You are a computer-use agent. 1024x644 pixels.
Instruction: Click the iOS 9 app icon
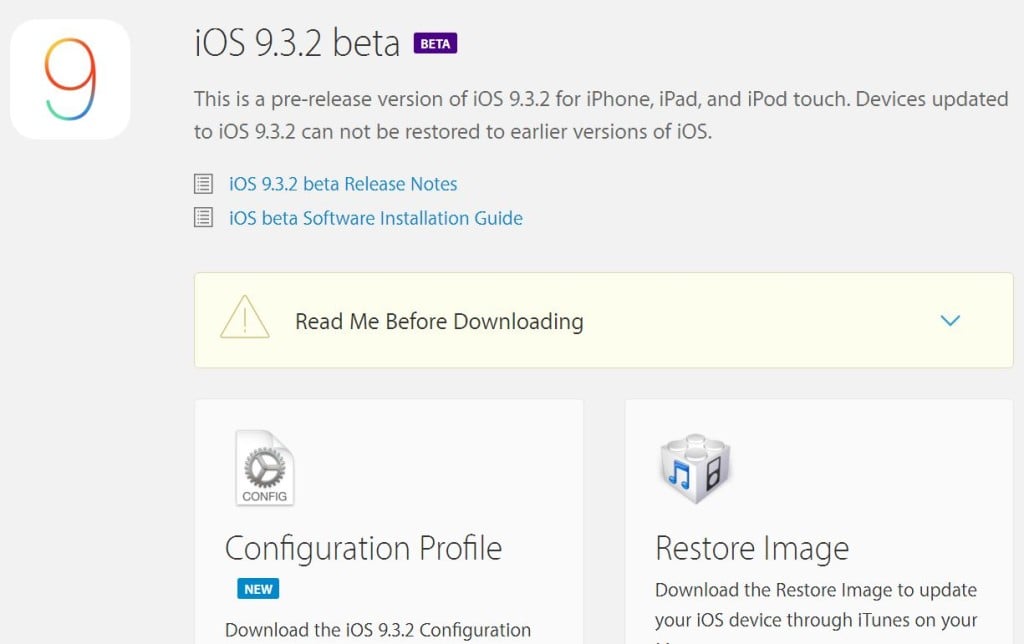coord(69,80)
